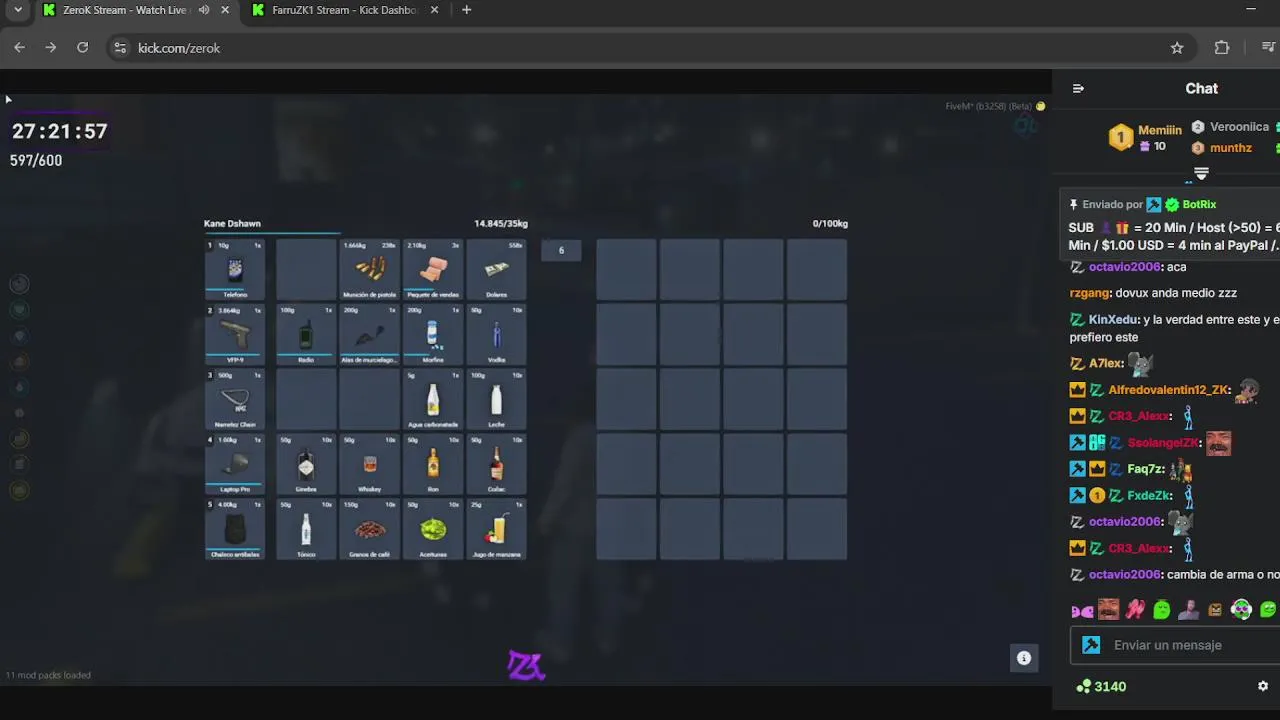Click username A7lex in chat
1280x720 pixels.
click(1105, 364)
